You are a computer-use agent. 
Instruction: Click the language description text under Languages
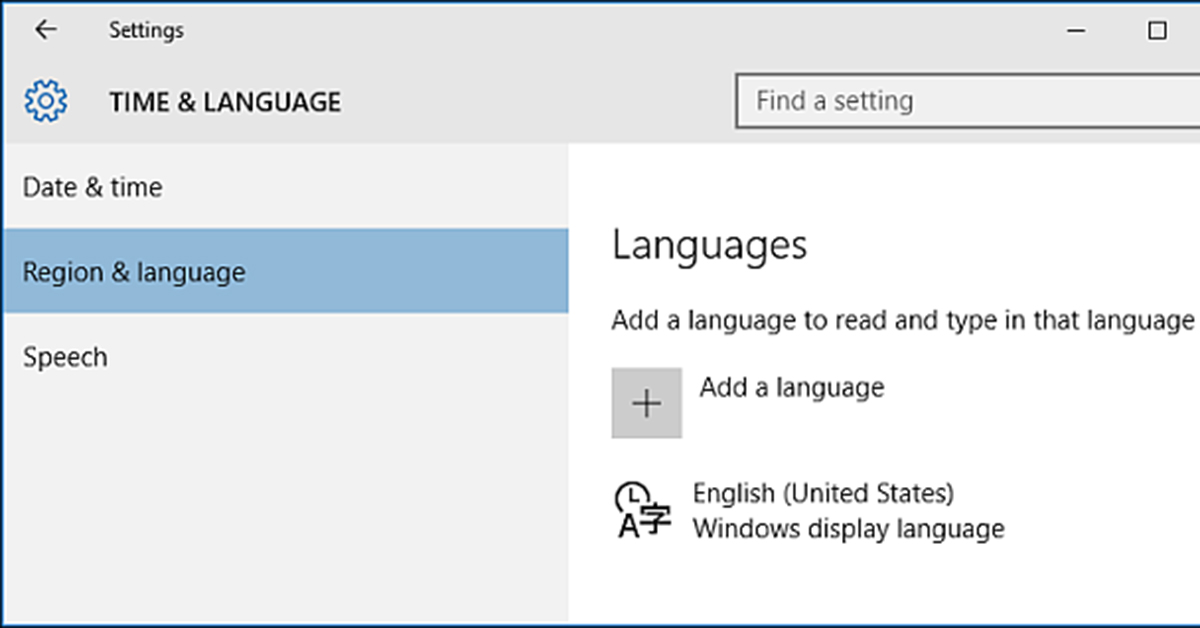[x=902, y=321]
